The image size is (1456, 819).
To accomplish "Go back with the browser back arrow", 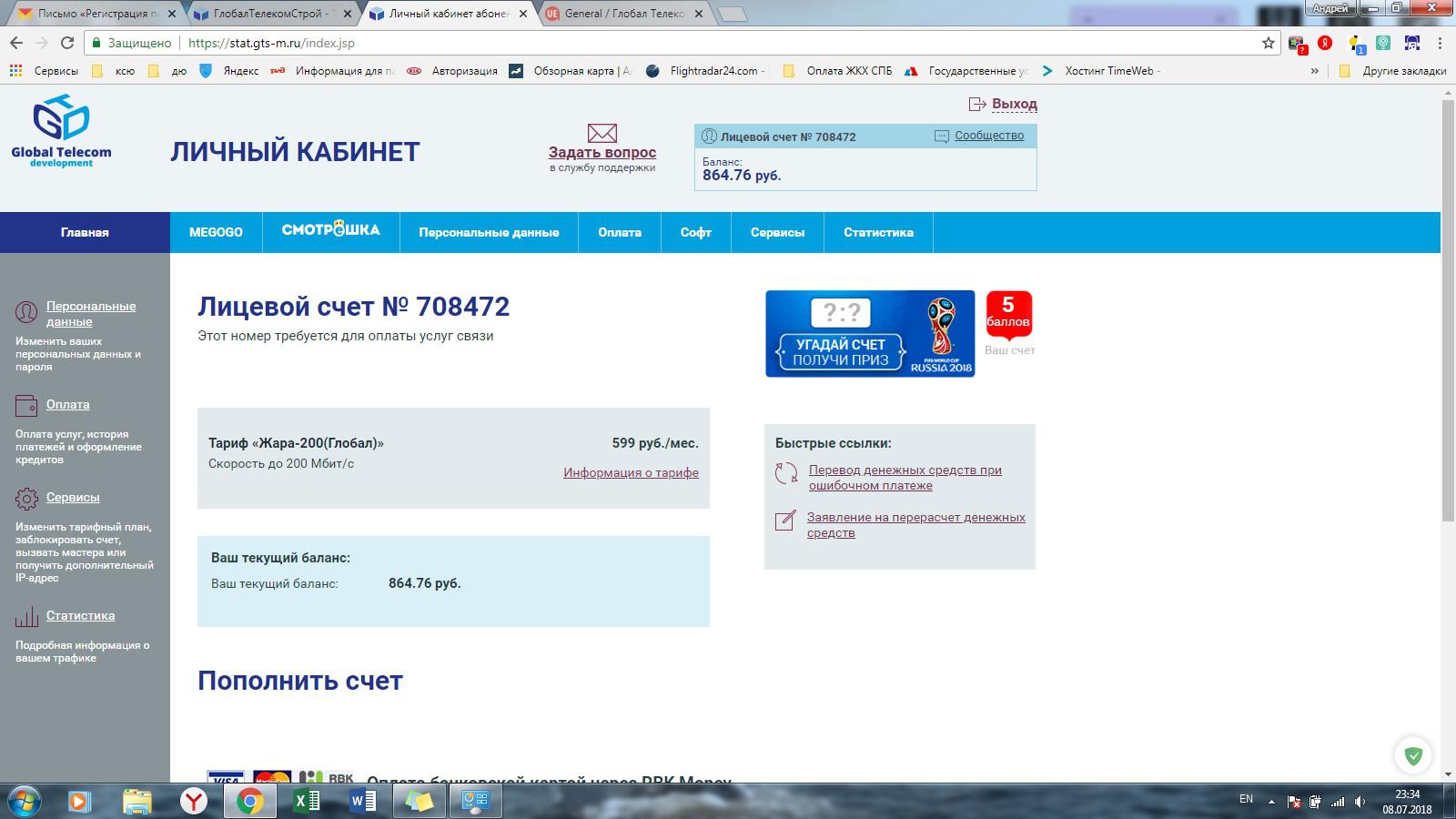I will coord(16,43).
